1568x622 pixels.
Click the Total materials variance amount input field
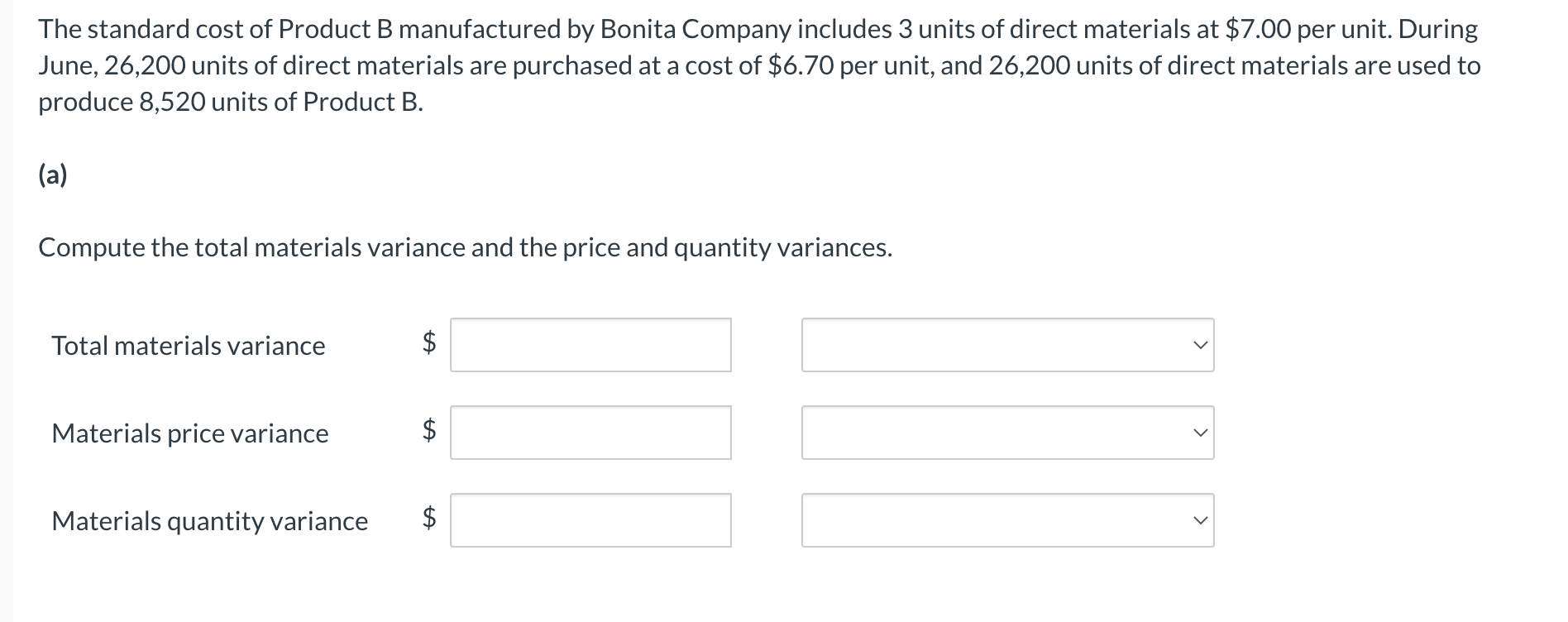pos(590,345)
